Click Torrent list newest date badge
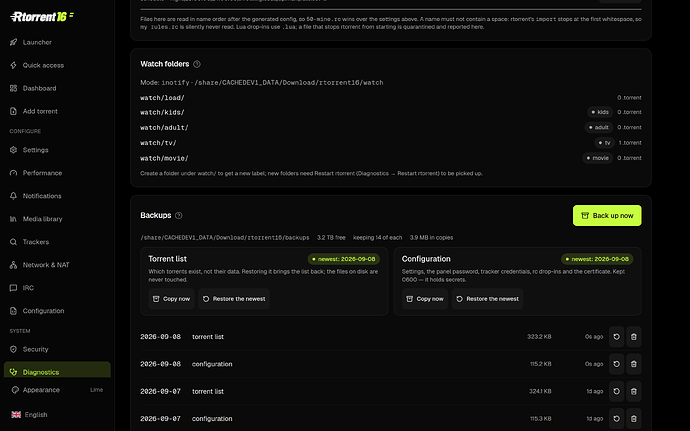 point(344,259)
